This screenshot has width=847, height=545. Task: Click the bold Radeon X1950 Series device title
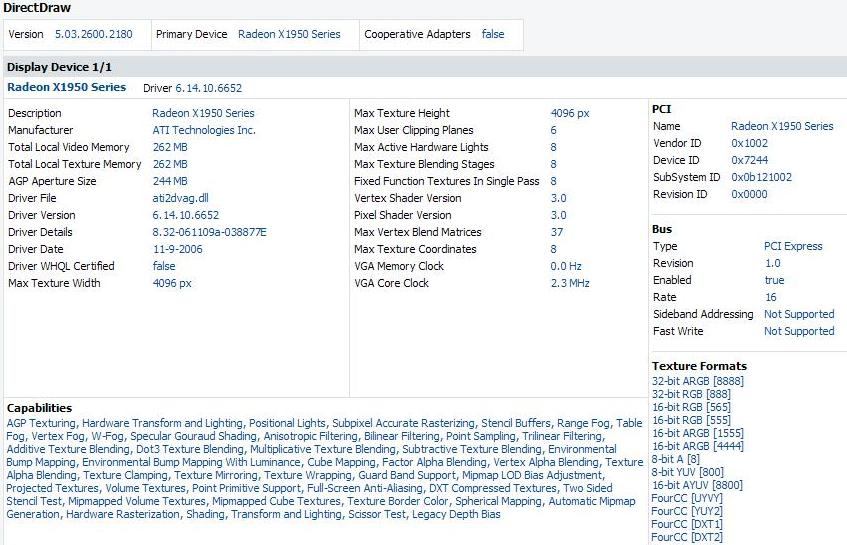(66, 87)
